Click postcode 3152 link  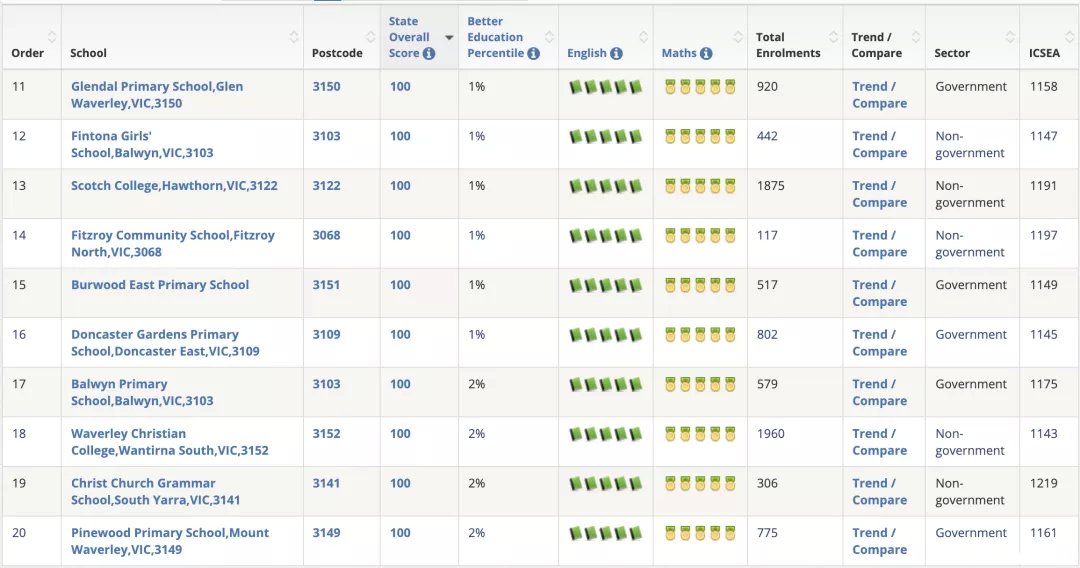[326, 434]
